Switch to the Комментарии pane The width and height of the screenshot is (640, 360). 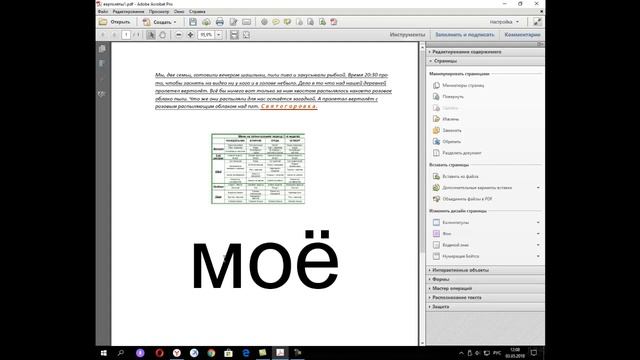click(522, 35)
